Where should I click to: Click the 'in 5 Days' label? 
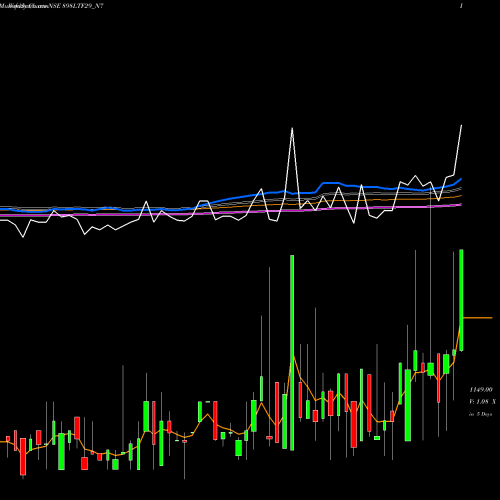point(481,414)
